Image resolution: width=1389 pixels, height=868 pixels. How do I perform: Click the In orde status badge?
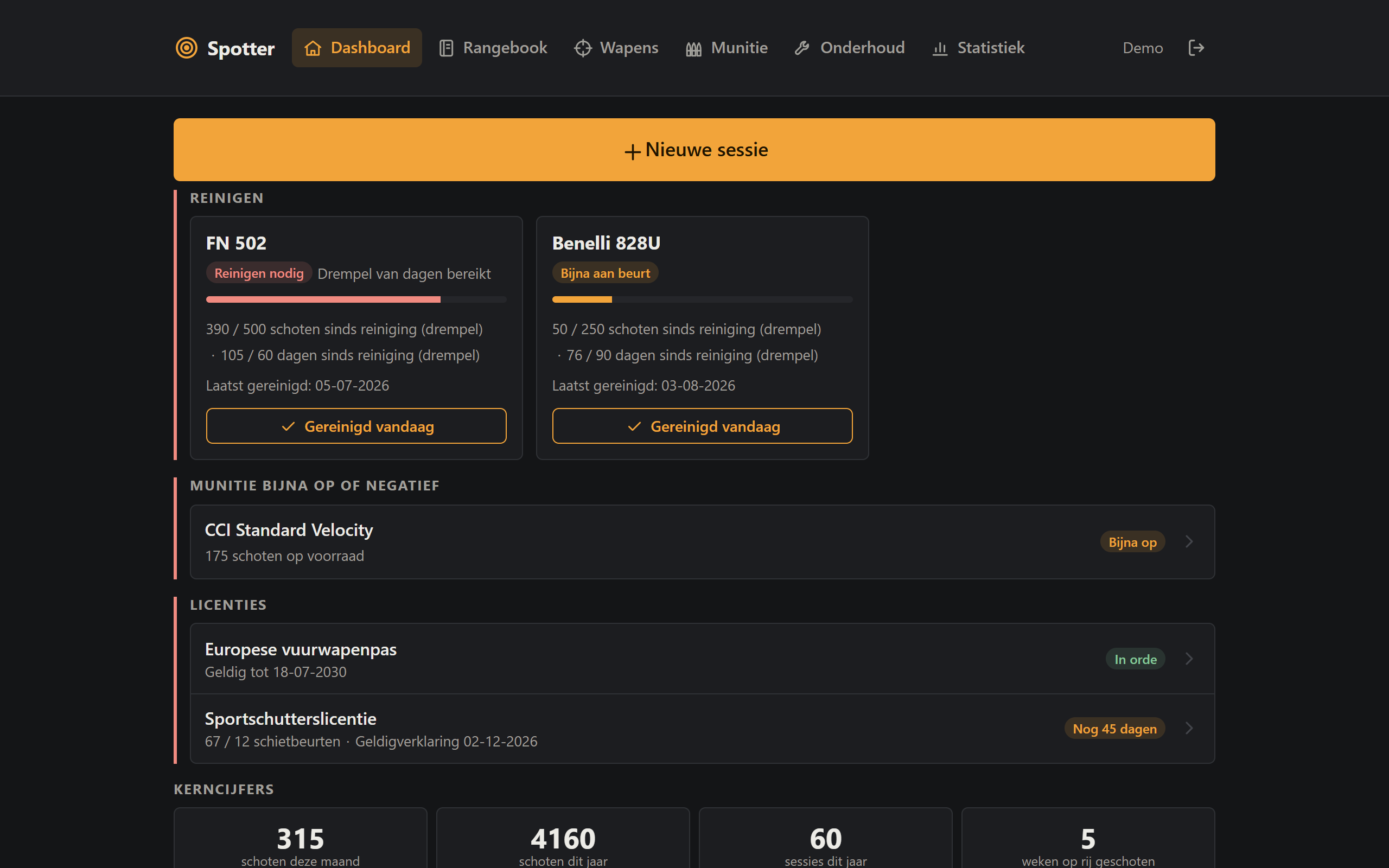click(1135, 659)
